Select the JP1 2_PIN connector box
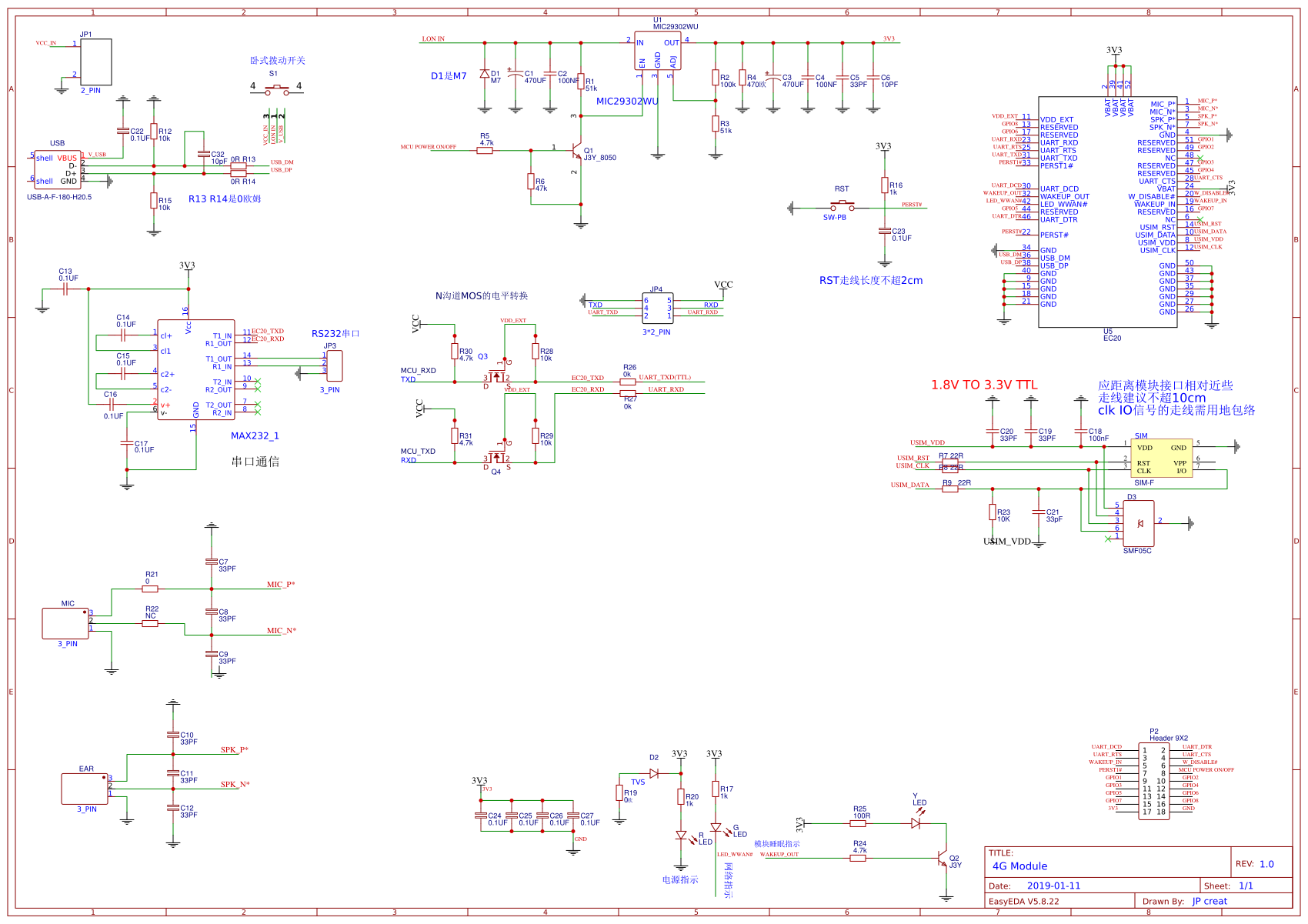The height and width of the screenshot is (924, 1308). coord(95,62)
